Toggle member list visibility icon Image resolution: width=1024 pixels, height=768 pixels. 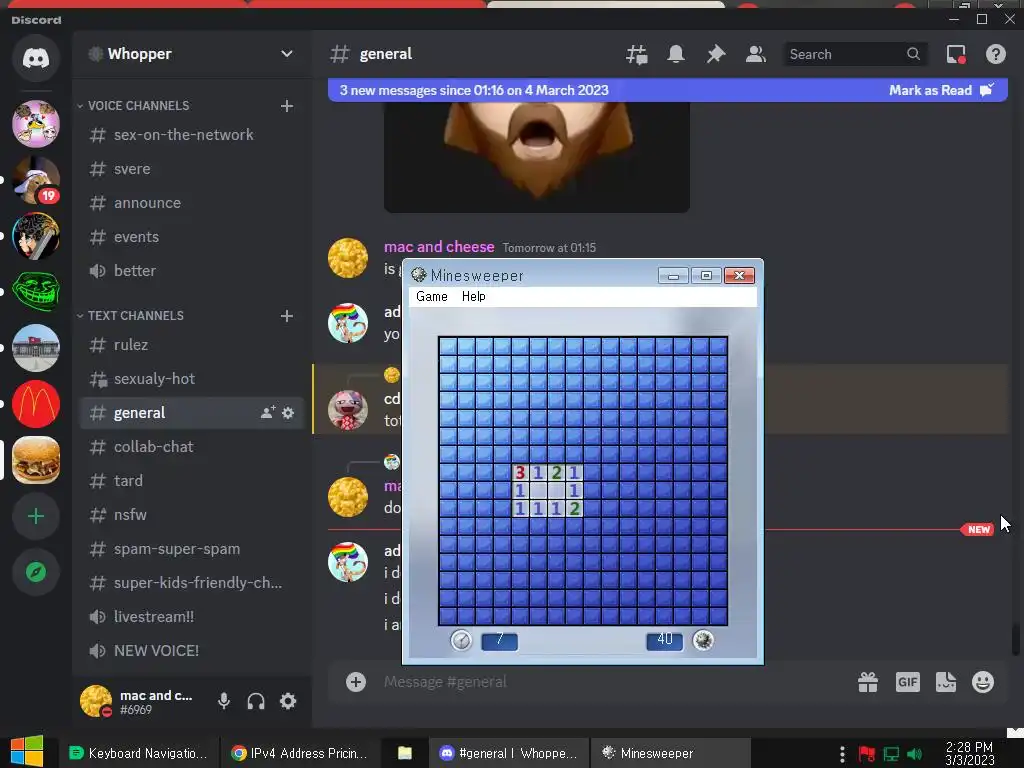click(x=756, y=54)
